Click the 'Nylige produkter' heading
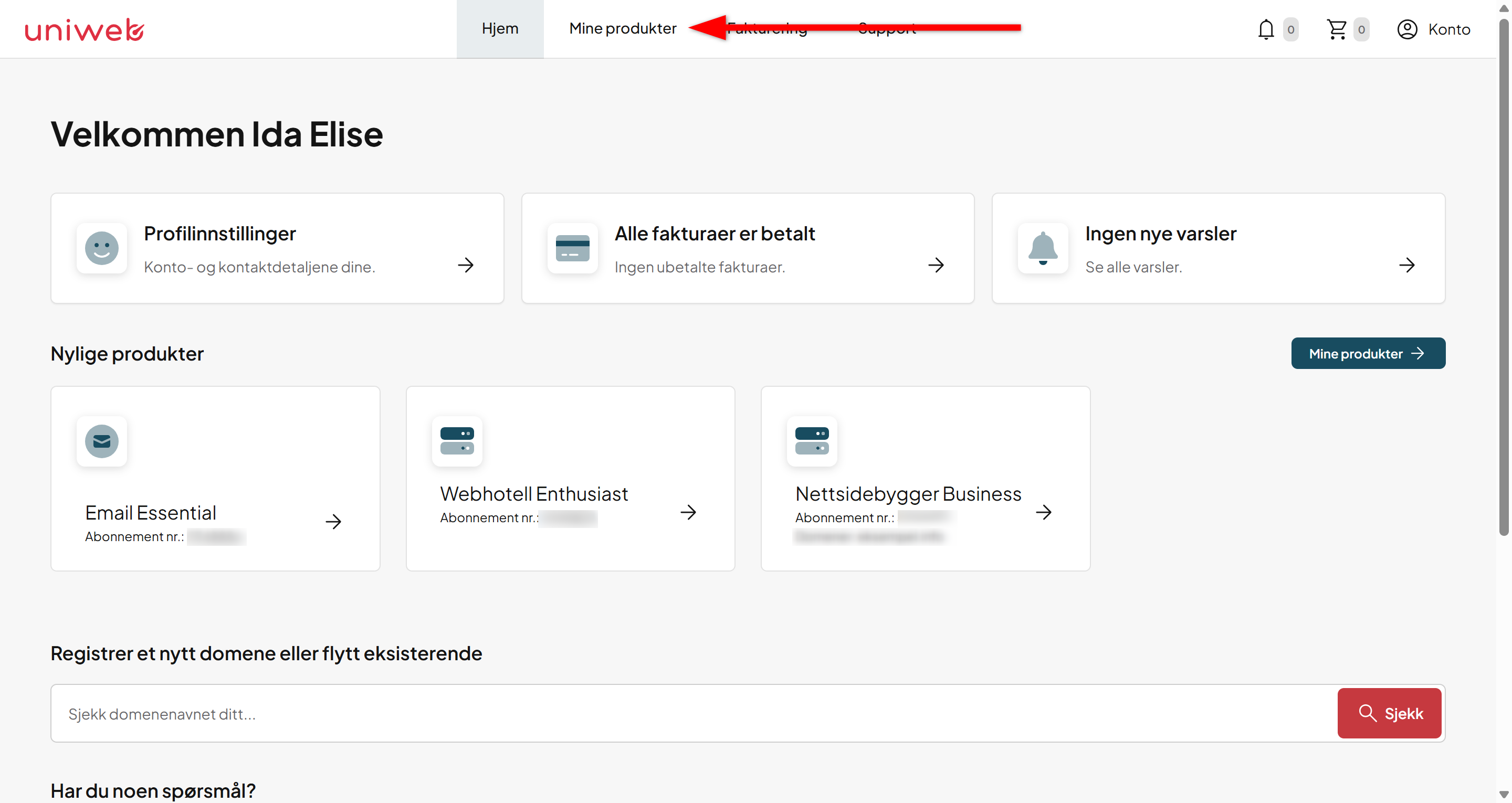Screen dimensions: 1512x803 [x=127, y=354]
